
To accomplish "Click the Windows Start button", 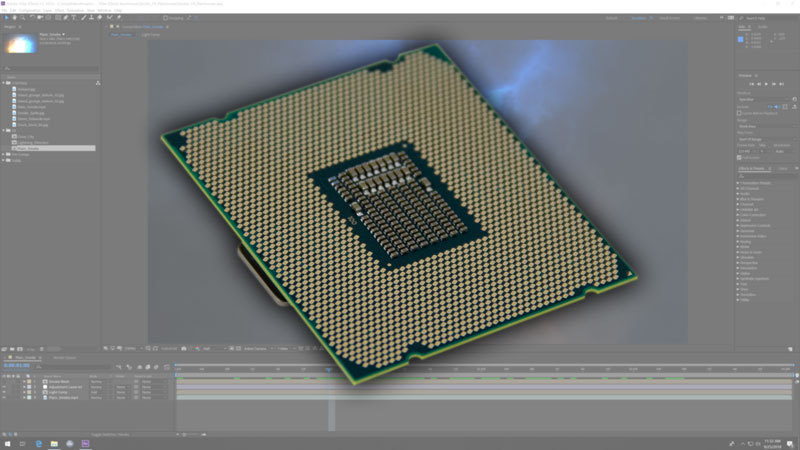I will [7, 442].
